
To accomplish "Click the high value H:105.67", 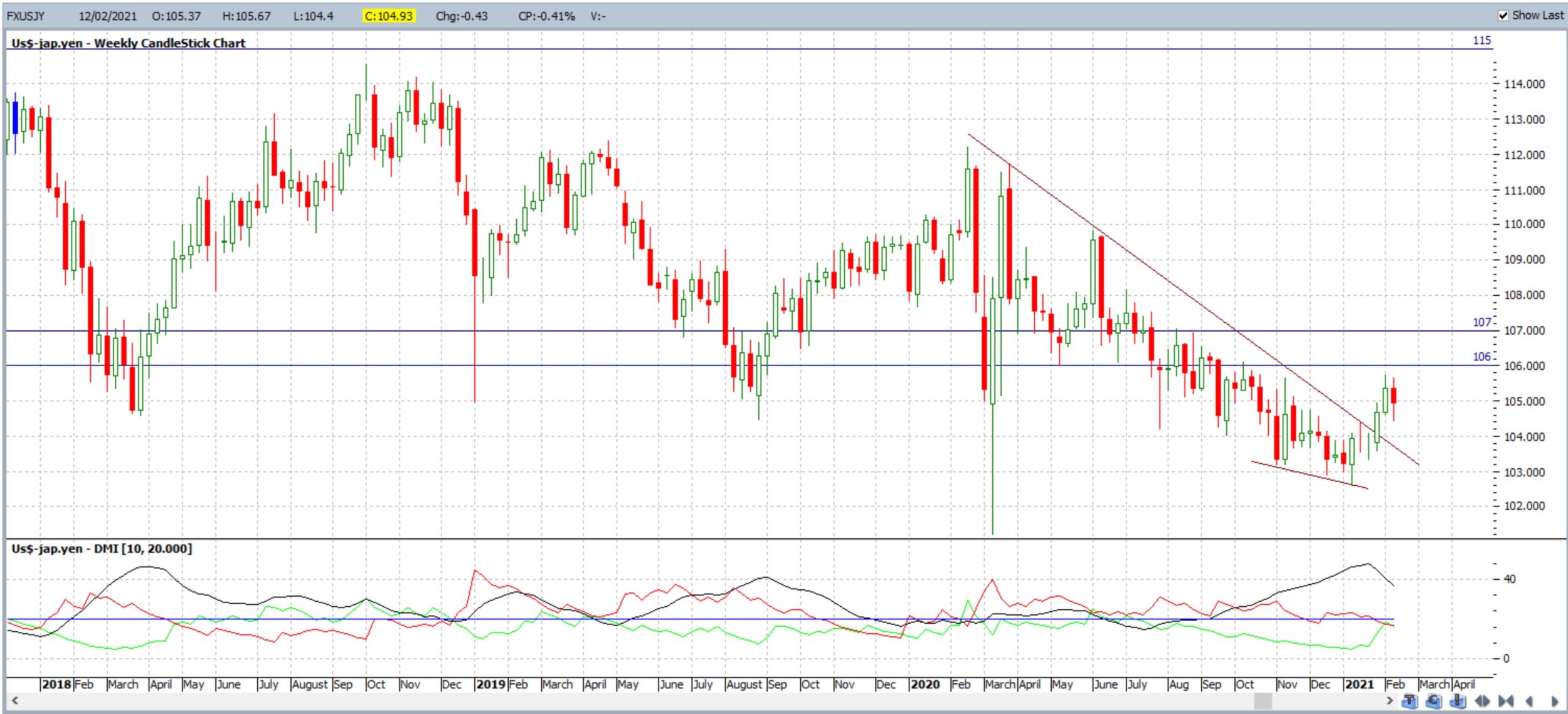I will point(246,16).
